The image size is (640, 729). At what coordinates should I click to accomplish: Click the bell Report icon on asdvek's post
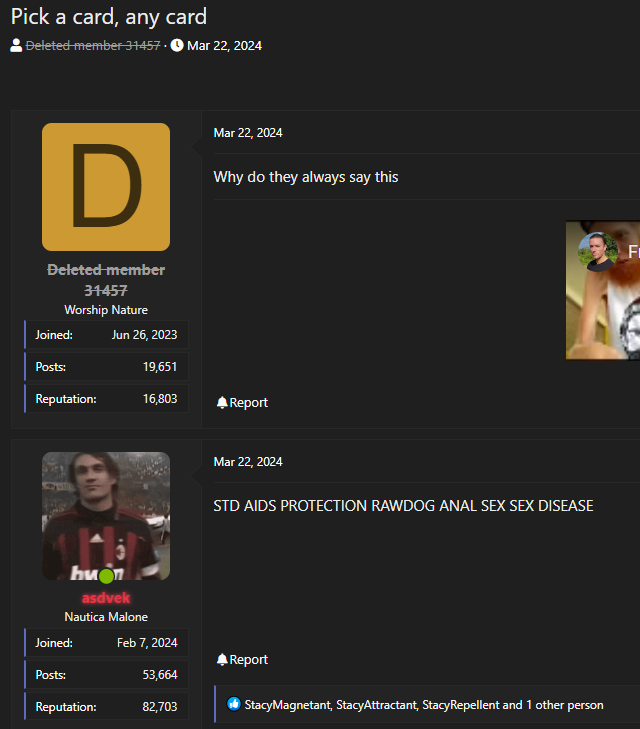[222, 659]
